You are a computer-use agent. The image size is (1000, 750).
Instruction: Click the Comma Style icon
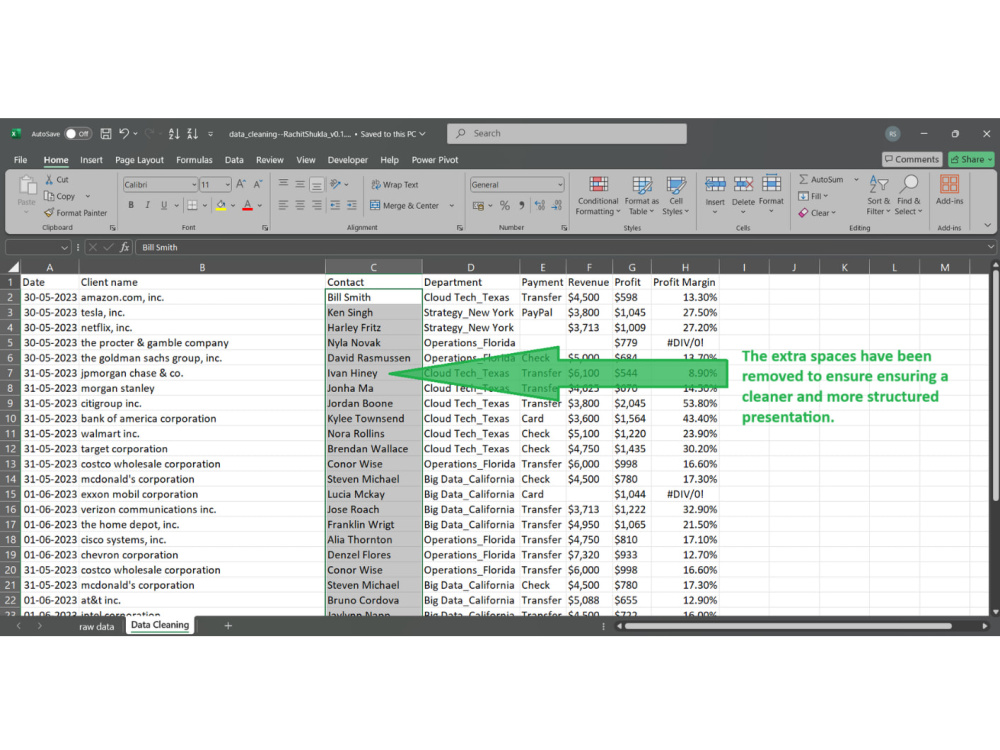tap(522, 205)
